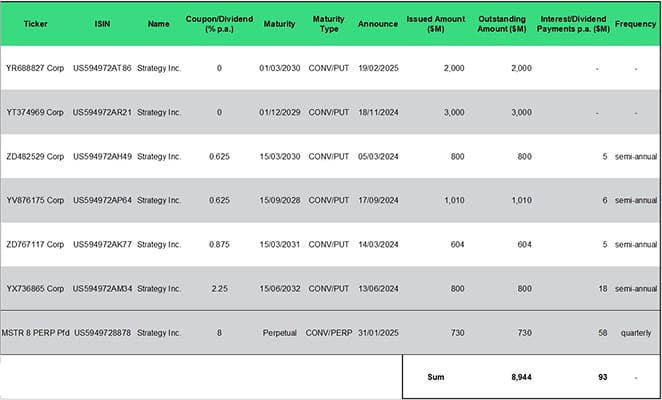Click interest payment value 18
The height and width of the screenshot is (400, 662).
603,288
